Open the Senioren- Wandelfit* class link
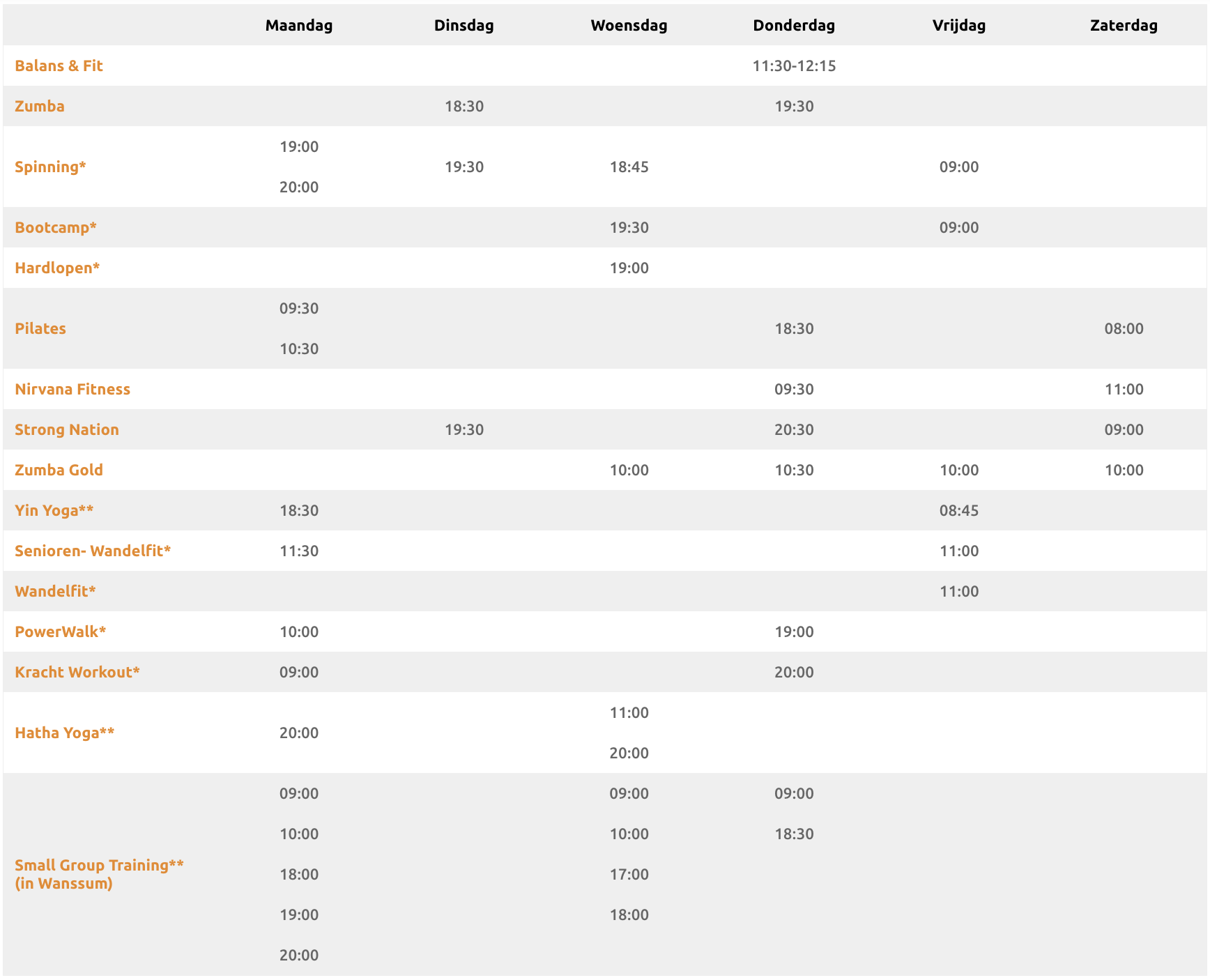The image size is (1210, 980). click(93, 551)
